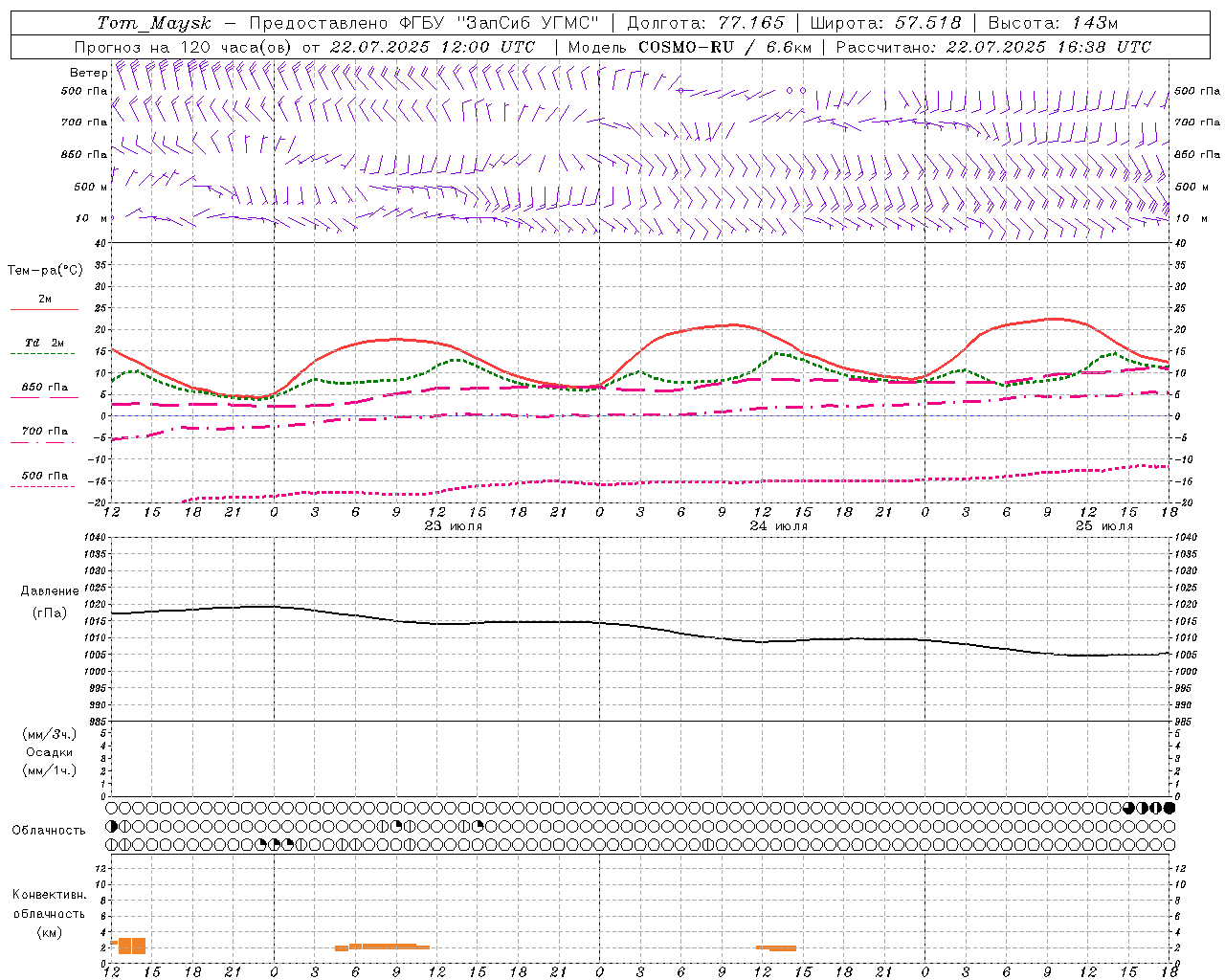The height and width of the screenshot is (980, 1225).
Task: Click the 'Высота: 143м' elevation text
Action: click(x=1053, y=23)
